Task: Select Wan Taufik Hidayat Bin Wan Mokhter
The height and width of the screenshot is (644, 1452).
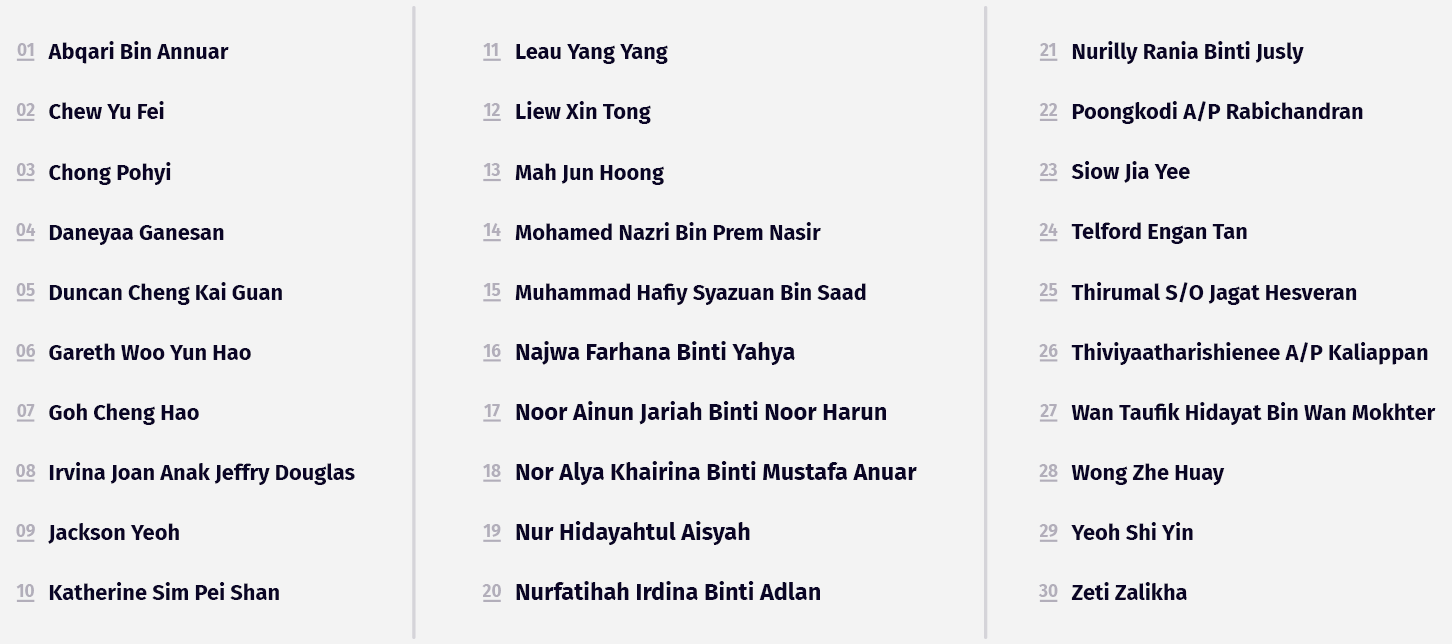Action: click(1253, 412)
